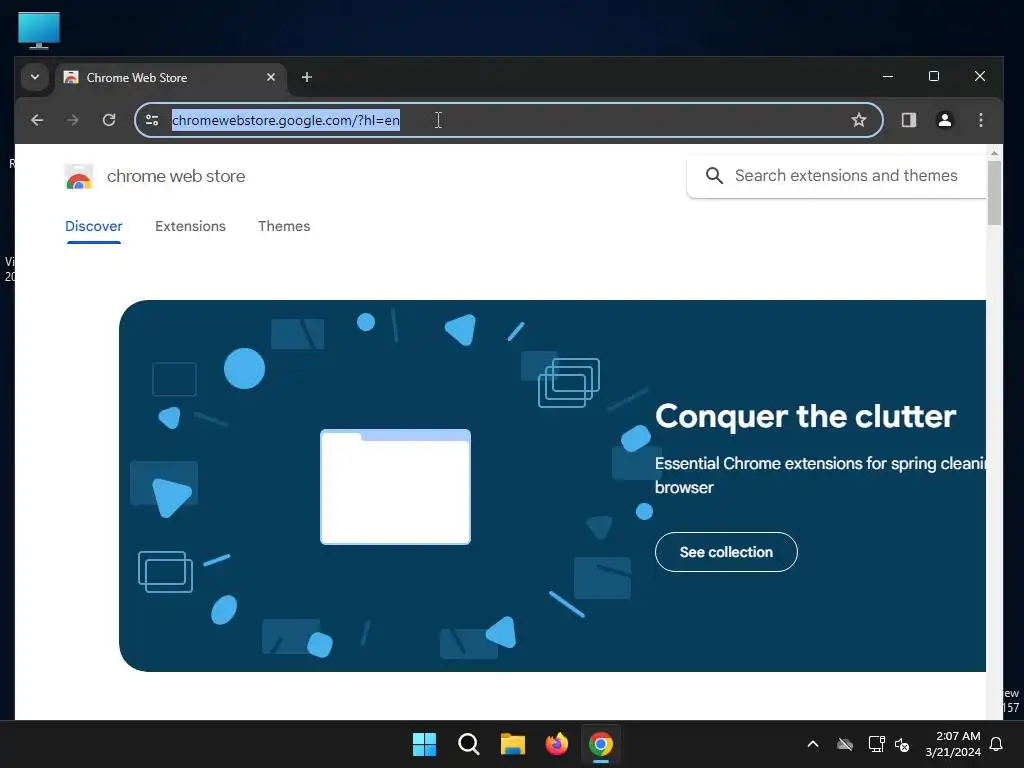Click the forward navigation arrow
This screenshot has height=768, width=1024.
(x=73, y=120)
